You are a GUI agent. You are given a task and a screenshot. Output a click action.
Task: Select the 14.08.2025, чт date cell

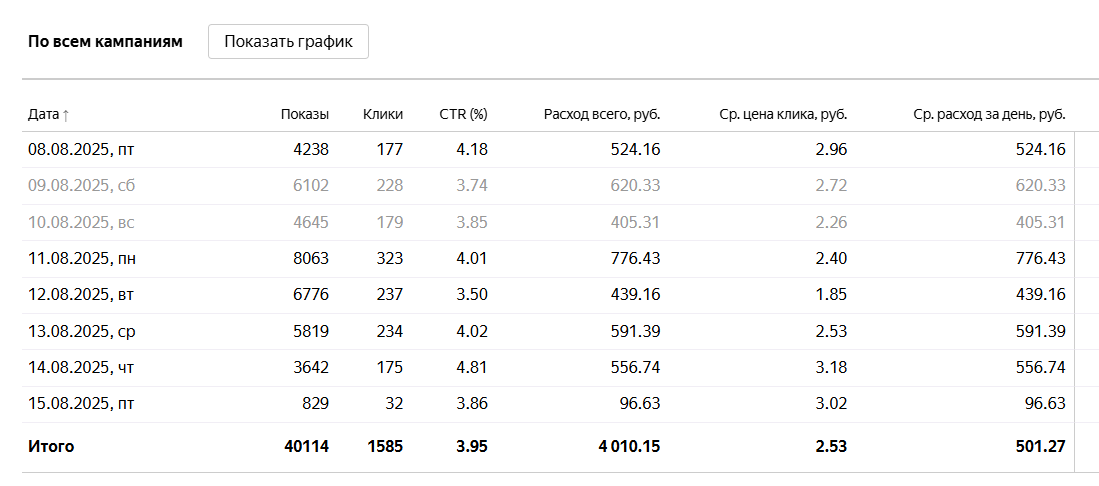81,367
